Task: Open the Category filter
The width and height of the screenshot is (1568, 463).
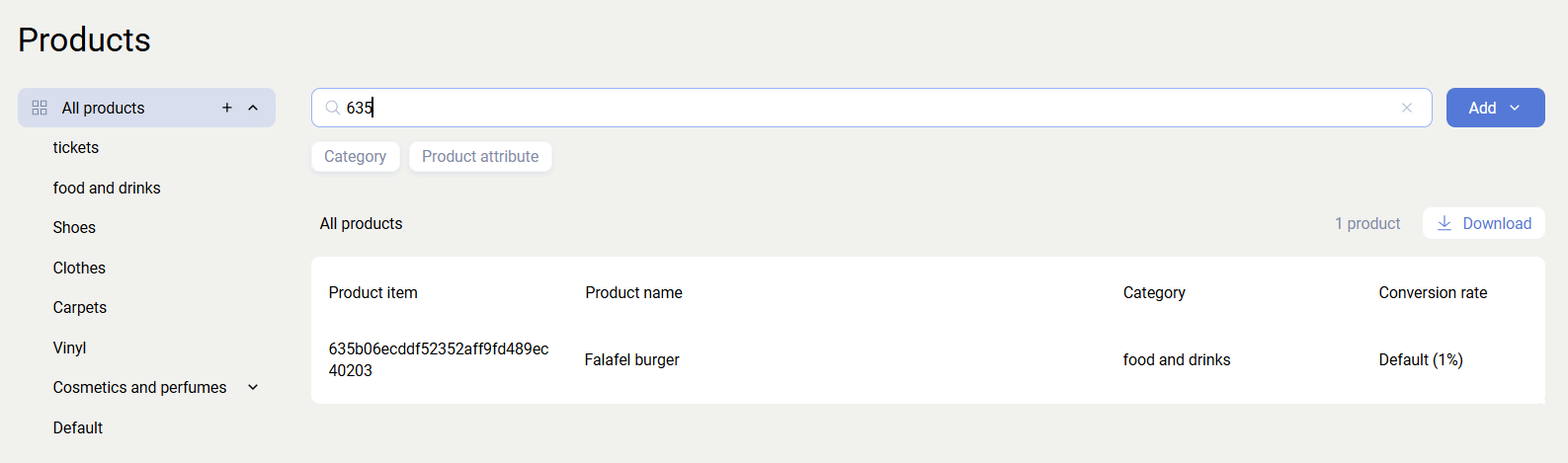Action: click(x=355, y=156)
